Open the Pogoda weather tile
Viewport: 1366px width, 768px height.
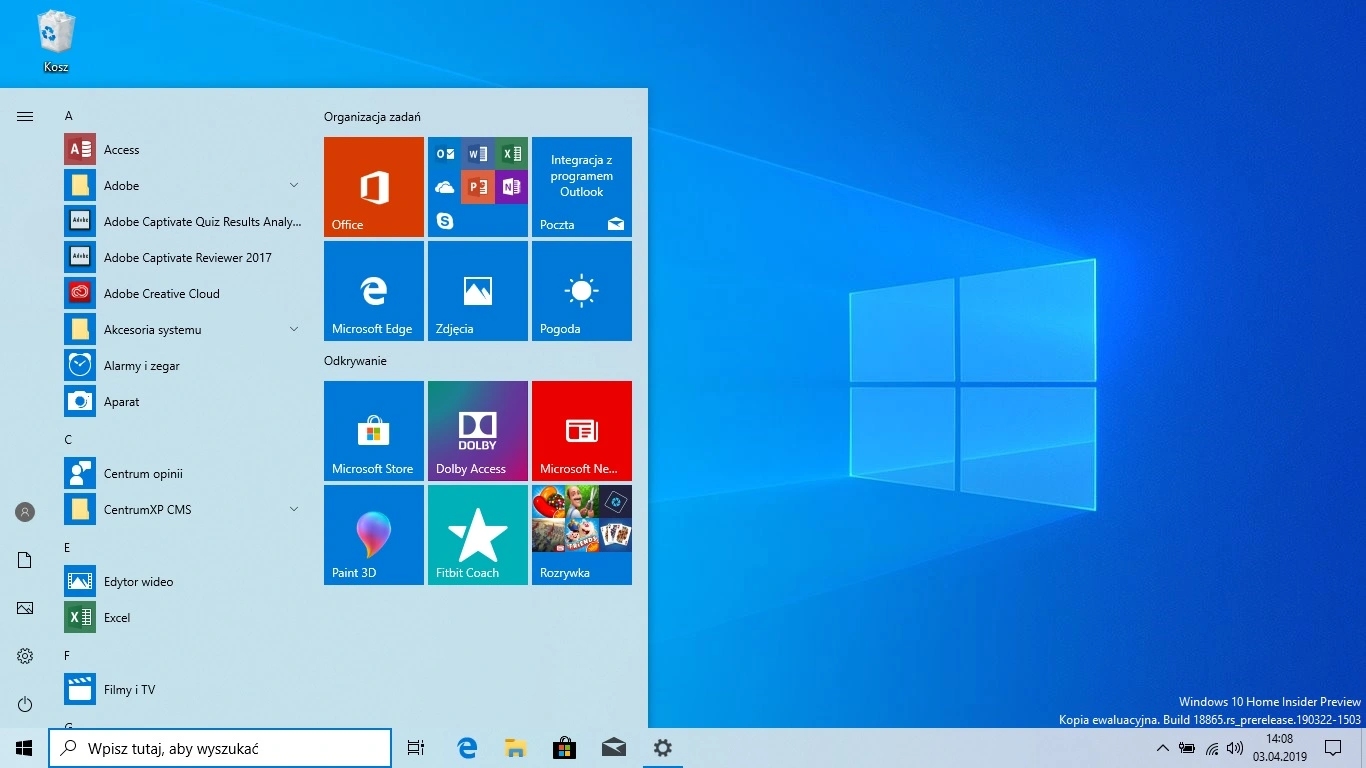click(x=582, y=291)
